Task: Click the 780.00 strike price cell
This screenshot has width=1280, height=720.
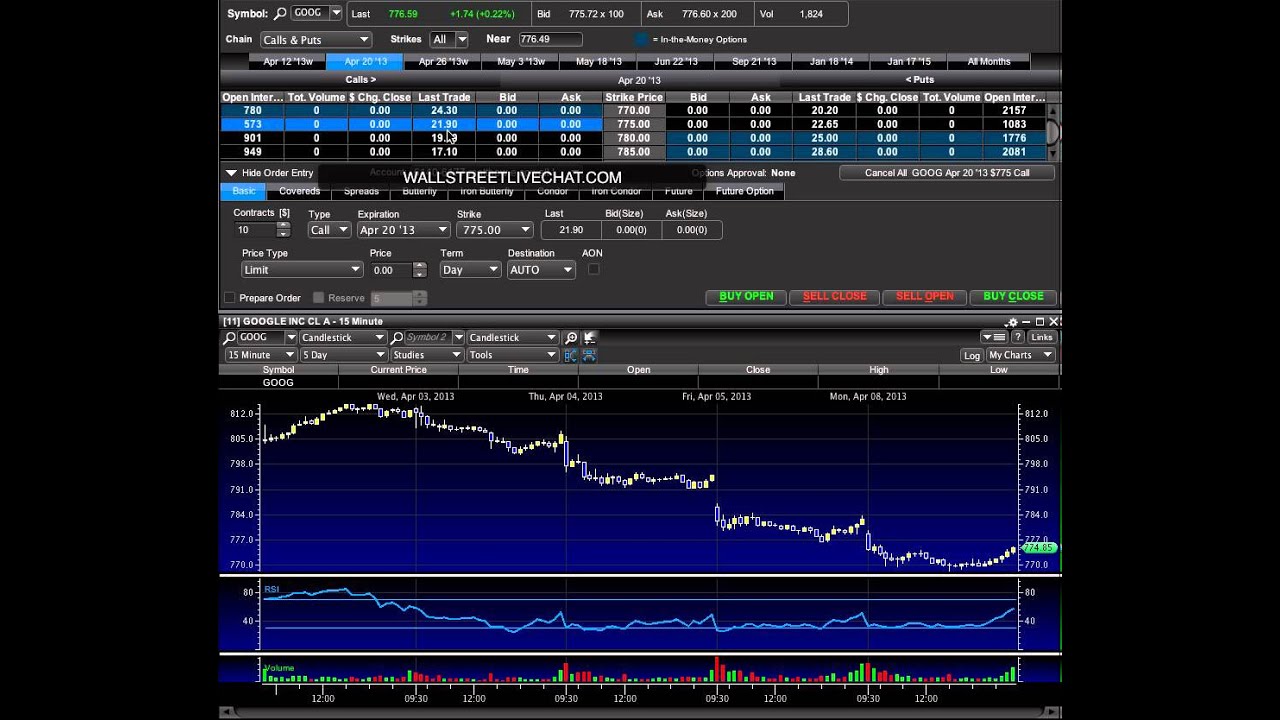Action: [x=634, y=138]
